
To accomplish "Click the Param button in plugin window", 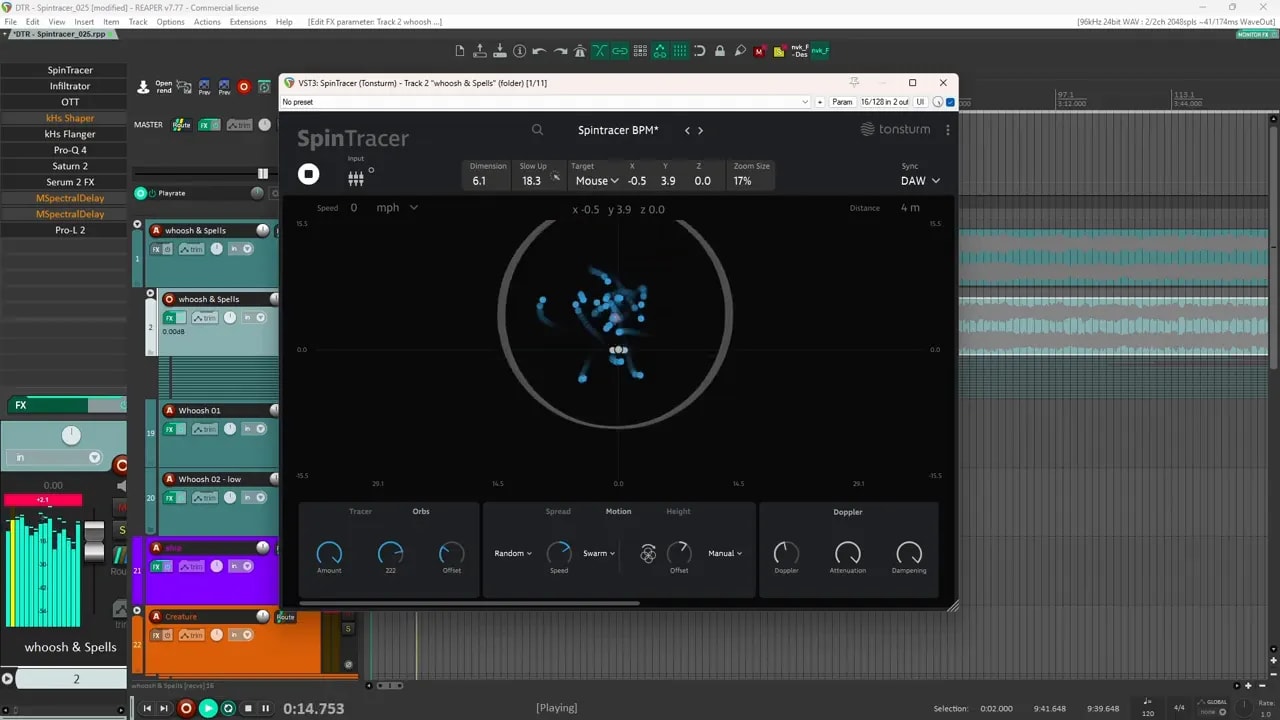I will point(843,102).
